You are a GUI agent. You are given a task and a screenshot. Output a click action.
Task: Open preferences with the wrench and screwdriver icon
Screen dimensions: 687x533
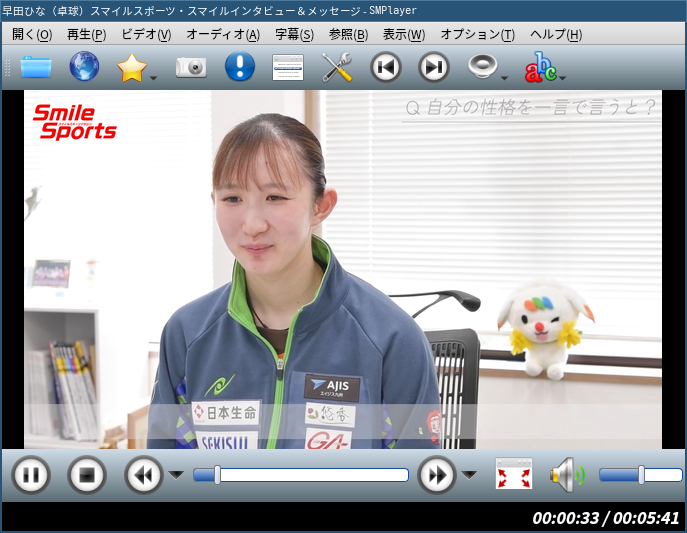[x=337, y=67]
